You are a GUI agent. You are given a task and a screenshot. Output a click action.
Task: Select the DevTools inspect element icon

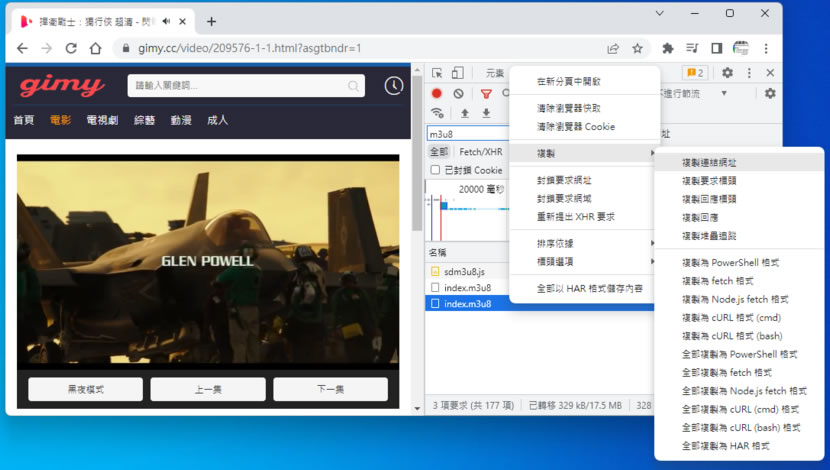click(437, 73)
